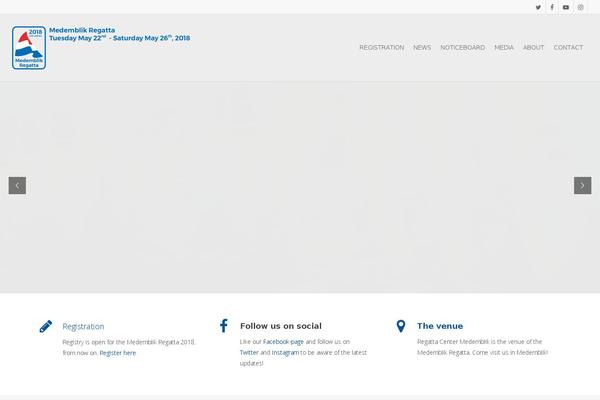Click the 'The venue' heading

click(440, 326)
